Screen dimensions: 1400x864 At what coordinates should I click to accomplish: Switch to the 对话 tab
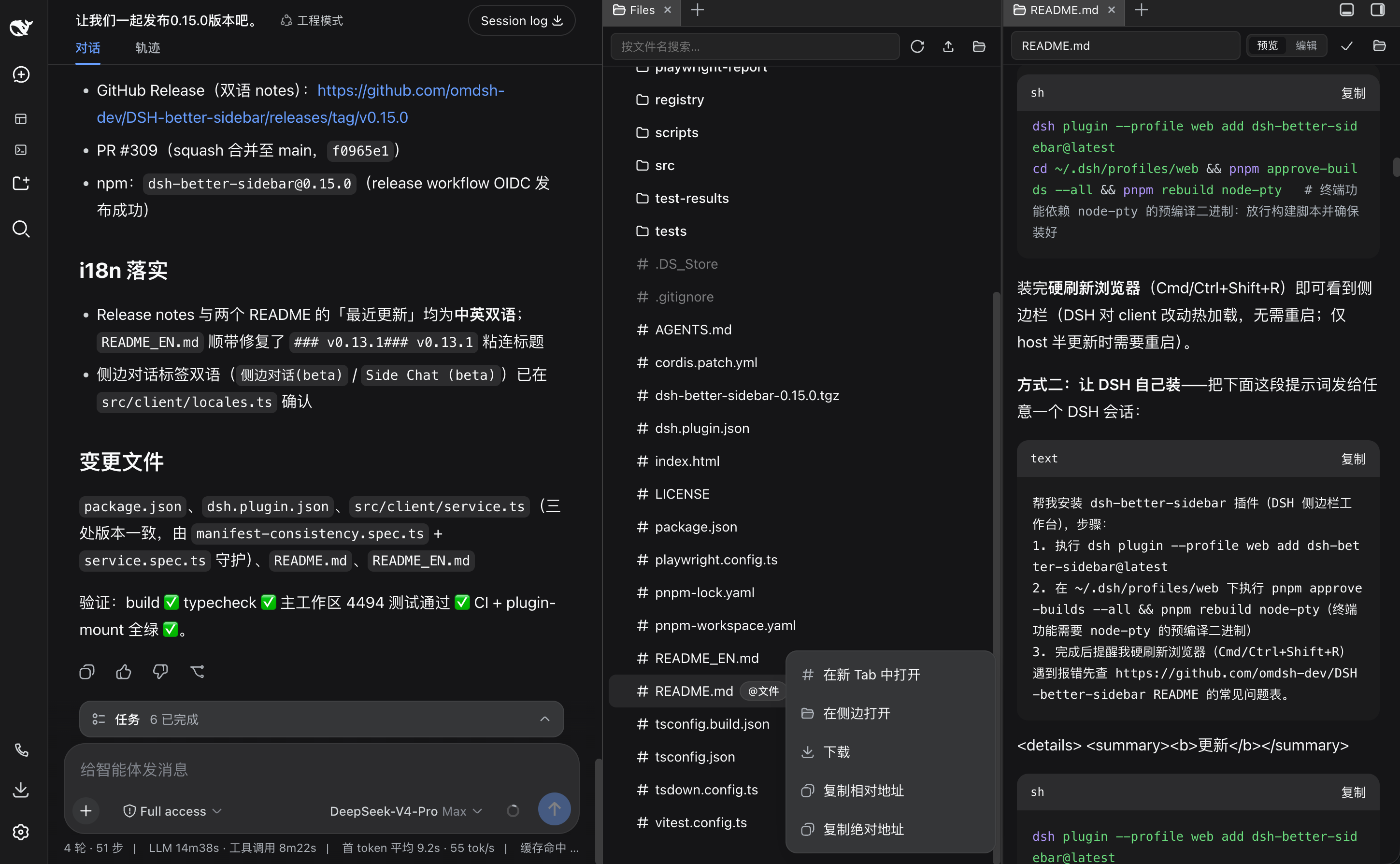[87, 48]
